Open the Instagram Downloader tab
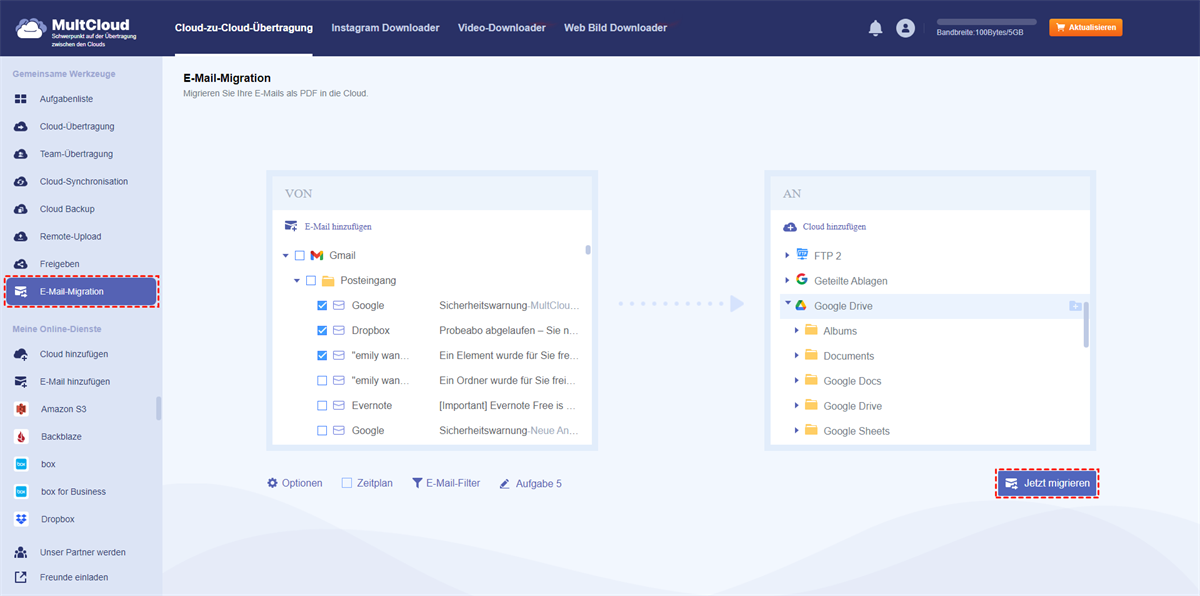The image size is (1200, 596). click(385, 28)
